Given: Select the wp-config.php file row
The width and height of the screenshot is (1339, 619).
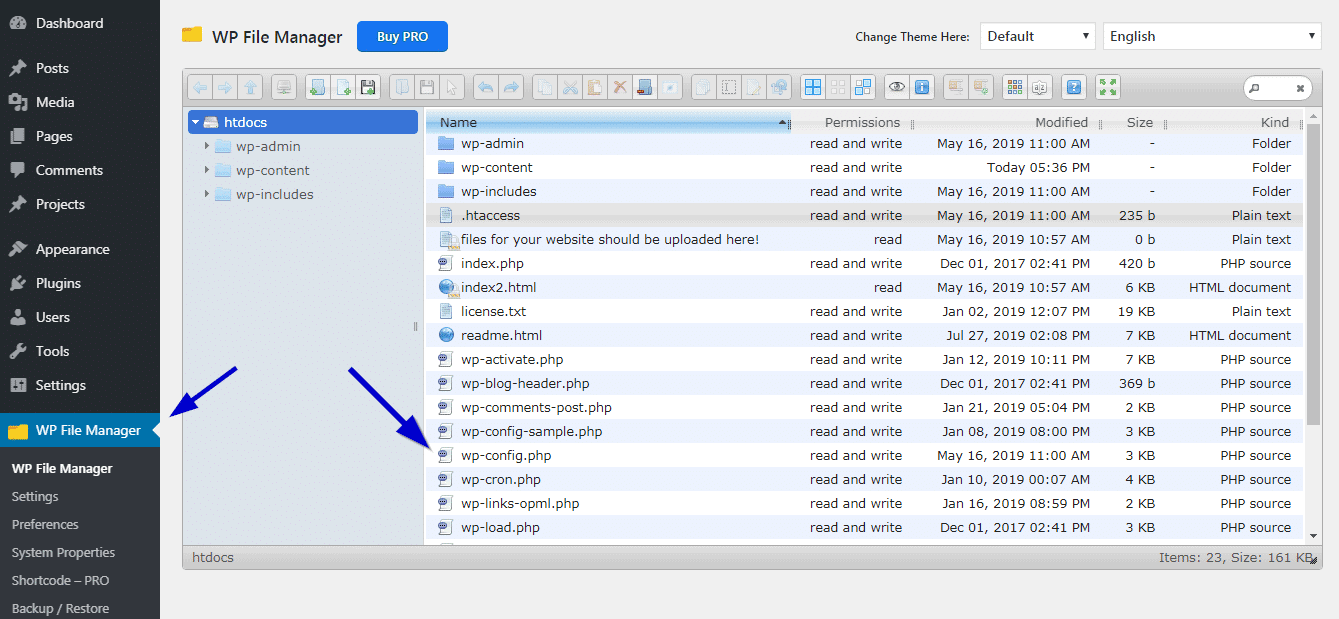Looking at the screenshot, I should pyautogui.click(x=865, y=455).
